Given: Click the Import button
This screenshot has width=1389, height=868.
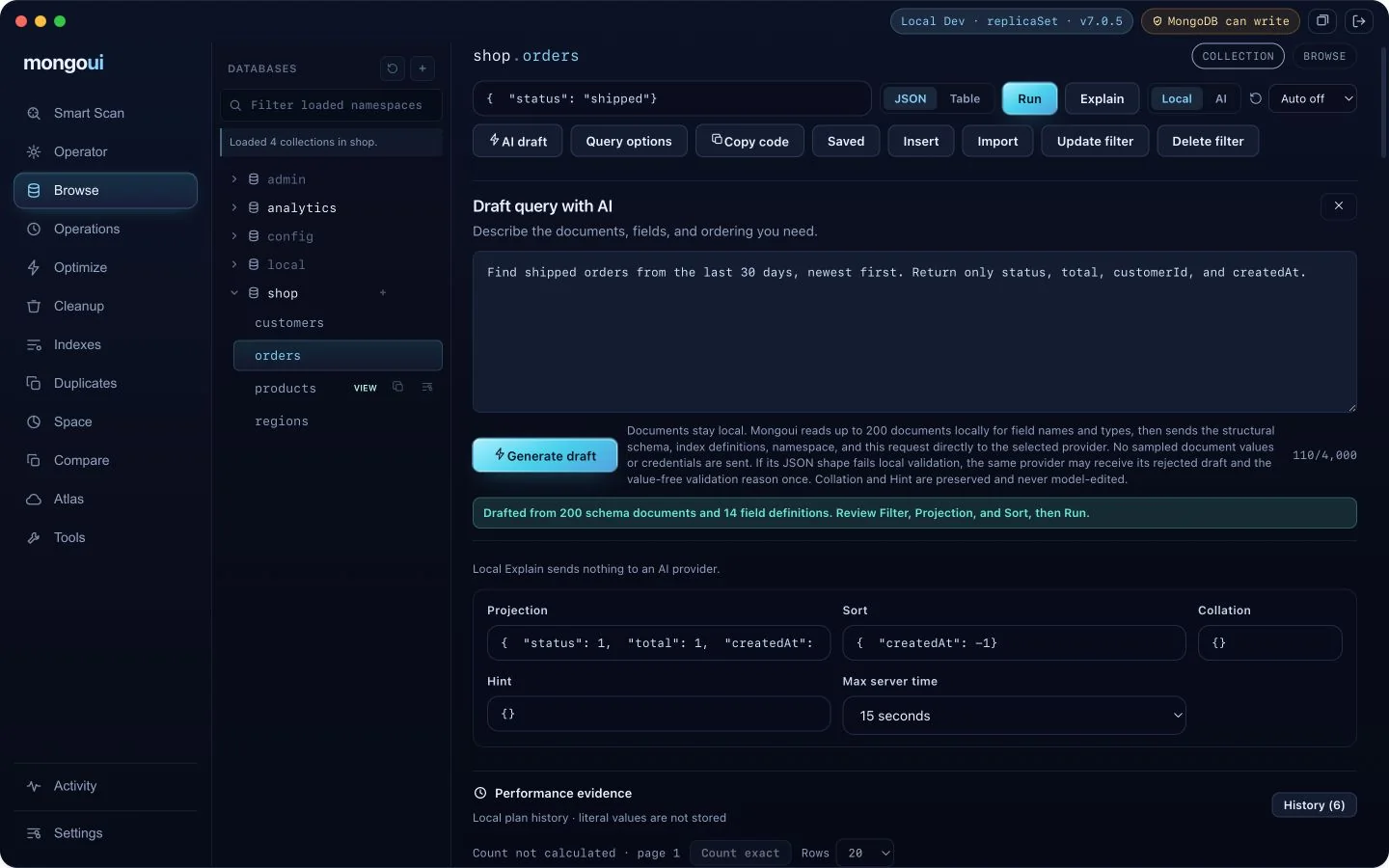Looking at the screenshot, I should click(x=997, y=141).
